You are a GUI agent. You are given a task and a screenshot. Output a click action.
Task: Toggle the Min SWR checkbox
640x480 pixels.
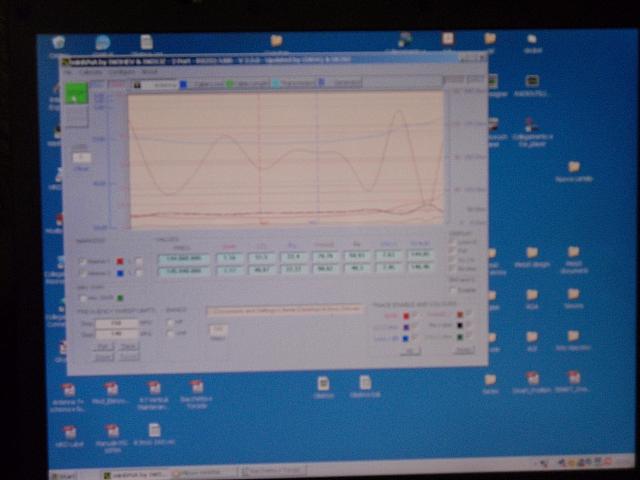tap(83, 298)
